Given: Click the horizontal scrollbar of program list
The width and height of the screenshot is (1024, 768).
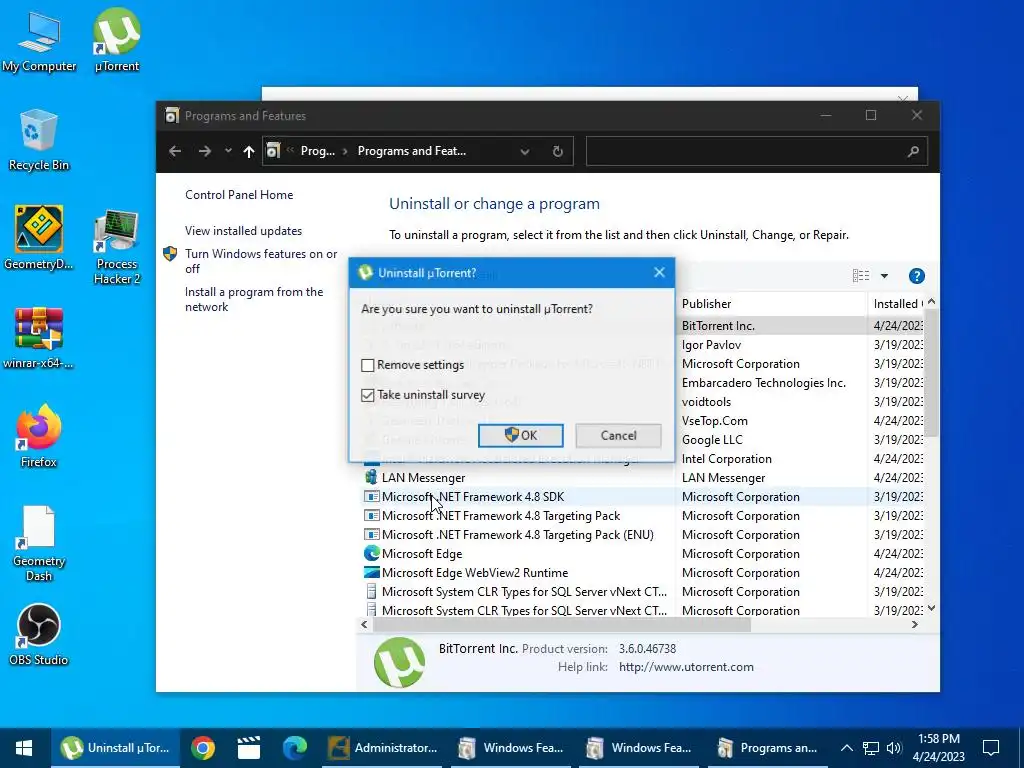Looking at the screenshot, I should [x=561, y=624].
